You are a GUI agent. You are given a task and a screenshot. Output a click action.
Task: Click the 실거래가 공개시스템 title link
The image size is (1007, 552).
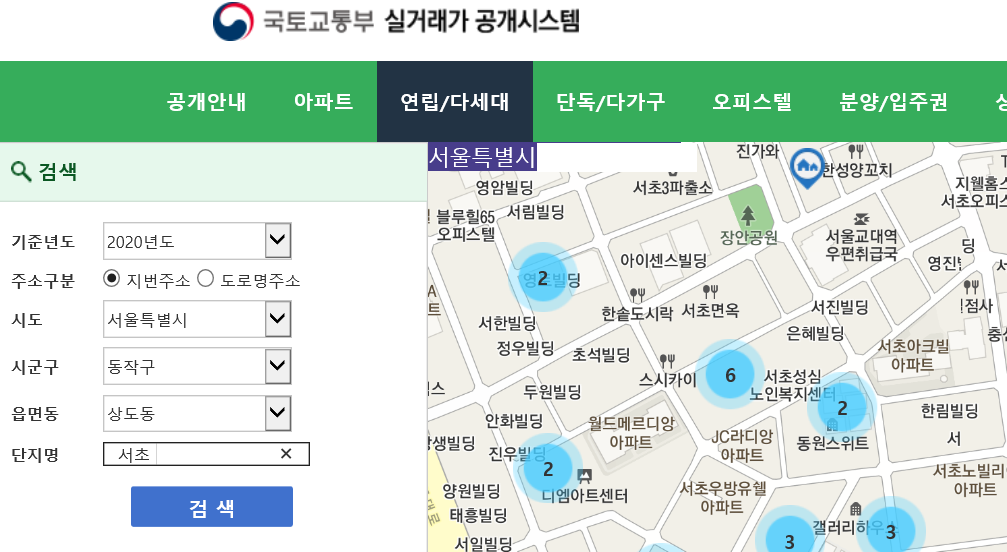(x=482, y=21)
